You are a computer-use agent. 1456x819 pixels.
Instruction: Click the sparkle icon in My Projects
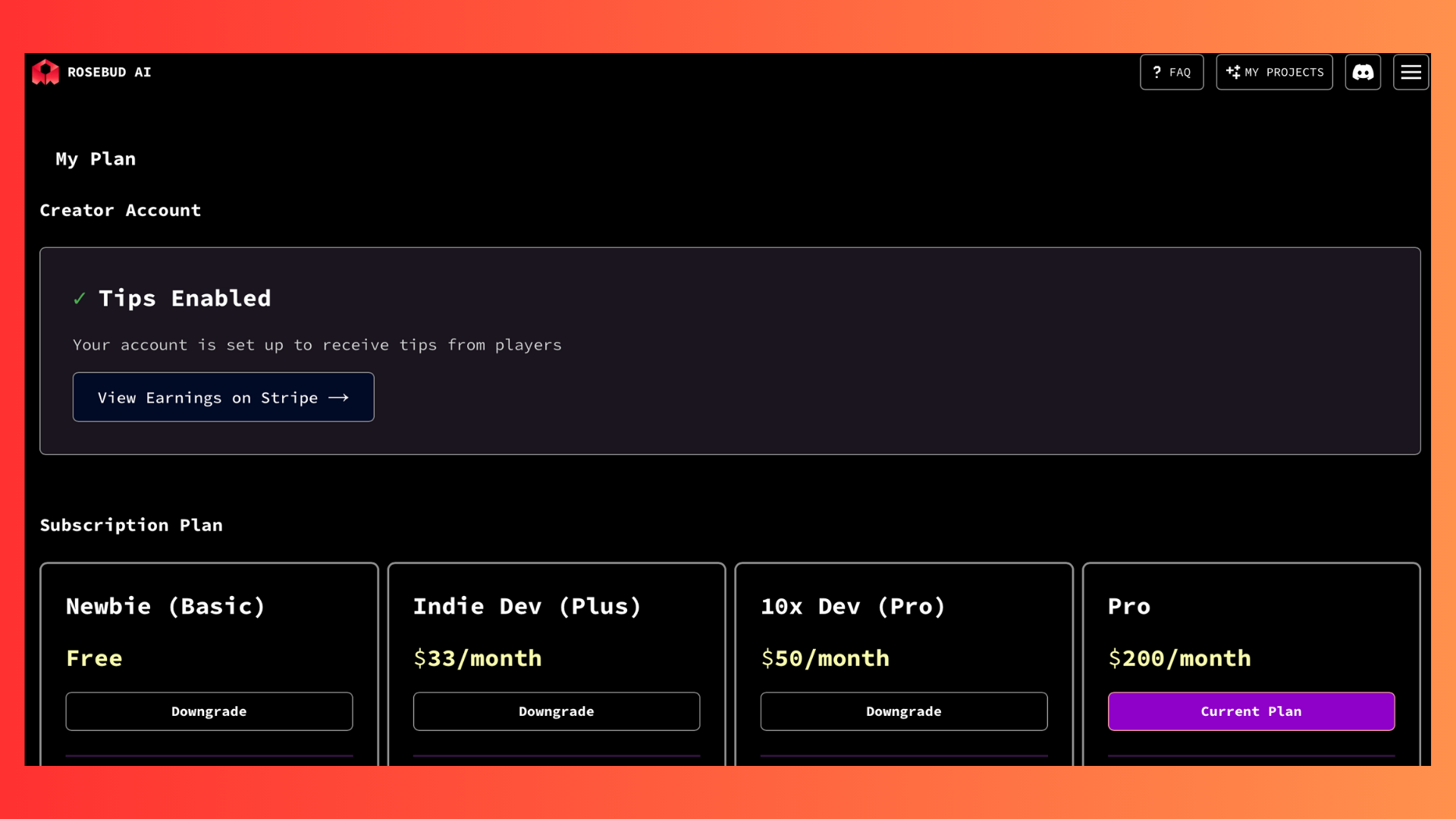click(1233, 72)
